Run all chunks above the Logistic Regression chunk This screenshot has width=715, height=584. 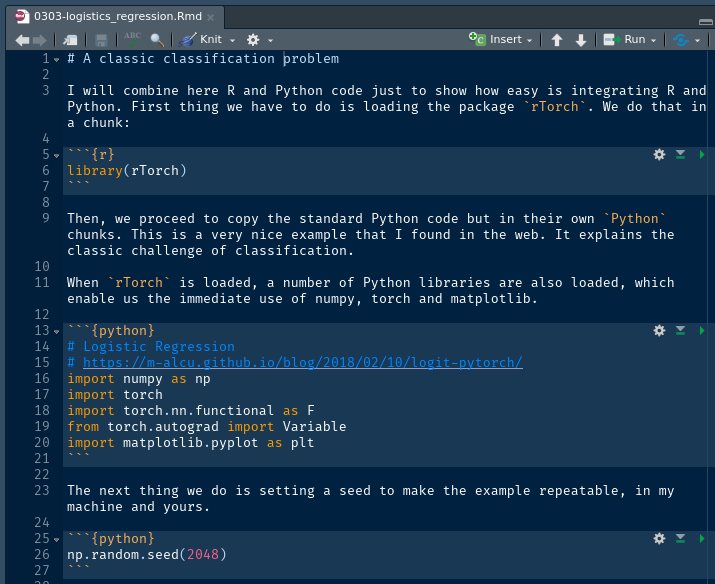[x=680, y=331]
